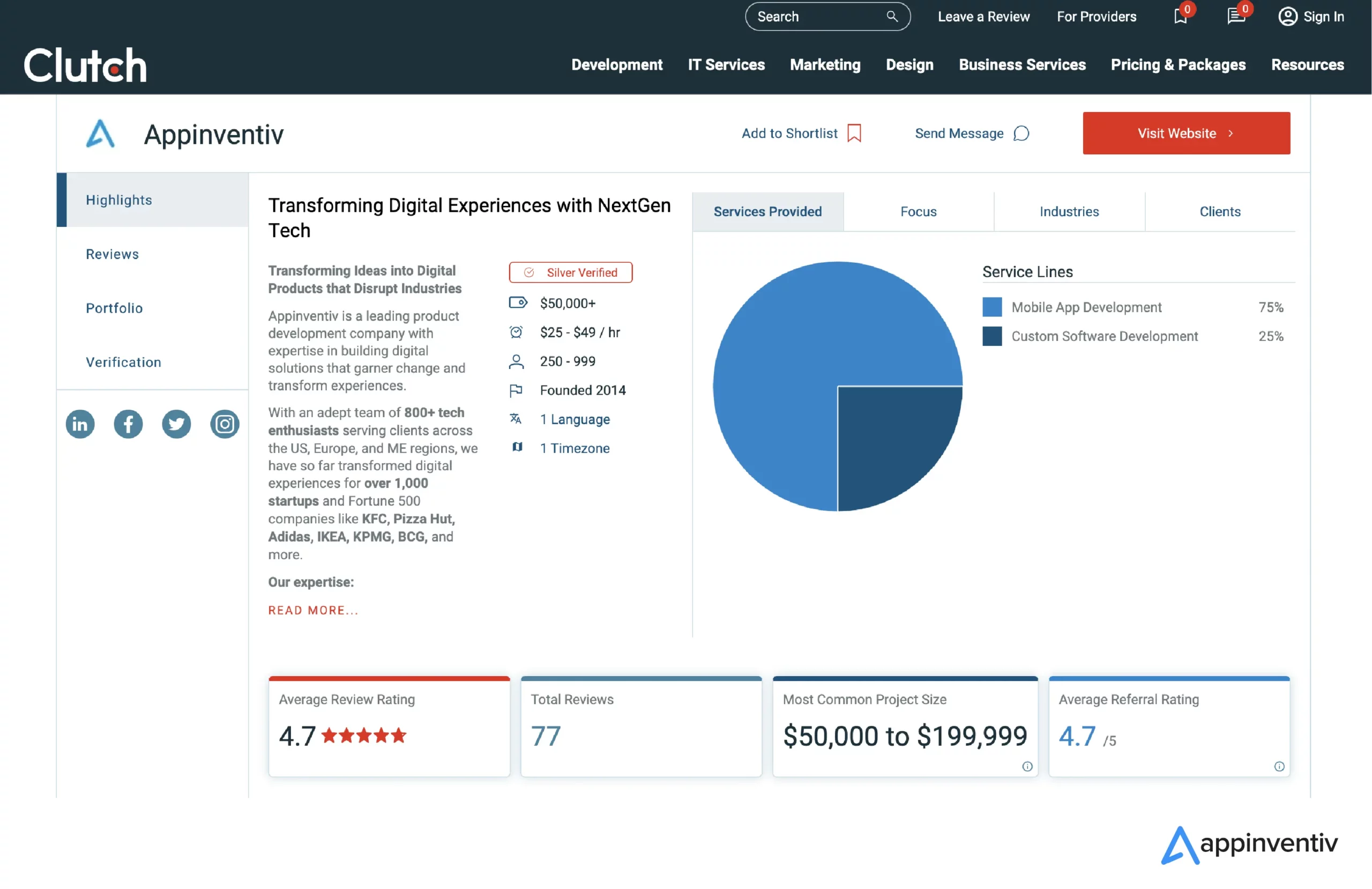This screenshot has height=889, width=1372.
Task: Open the IT Services menu
Action: (726, 65)
